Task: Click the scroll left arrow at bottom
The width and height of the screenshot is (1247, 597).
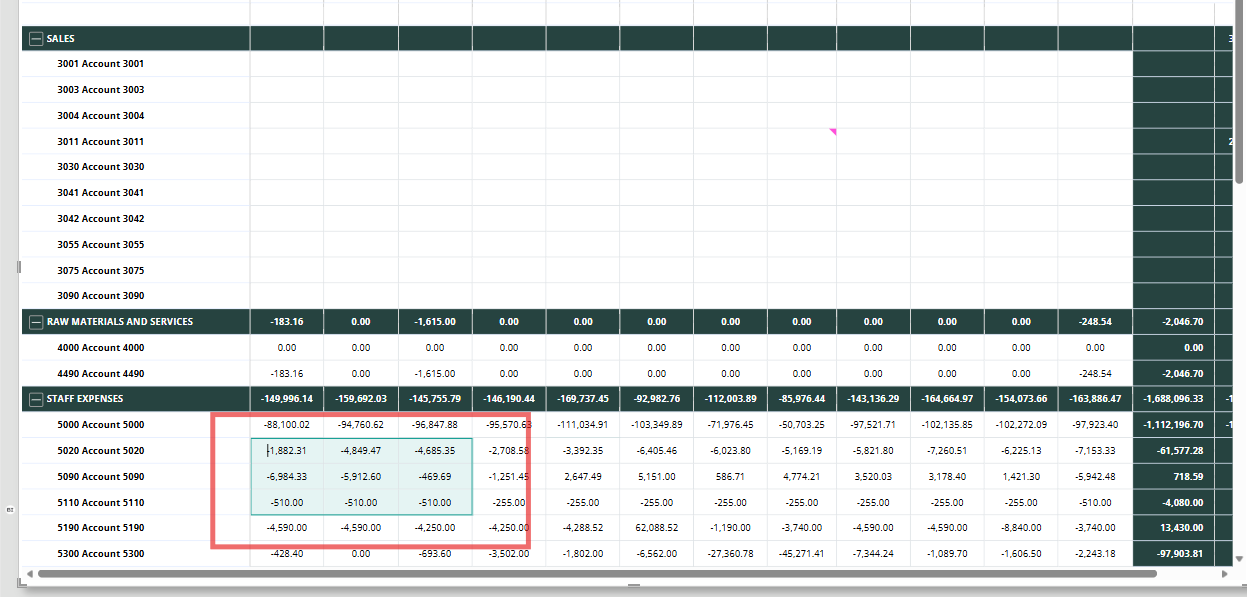Action: point(28,574)
